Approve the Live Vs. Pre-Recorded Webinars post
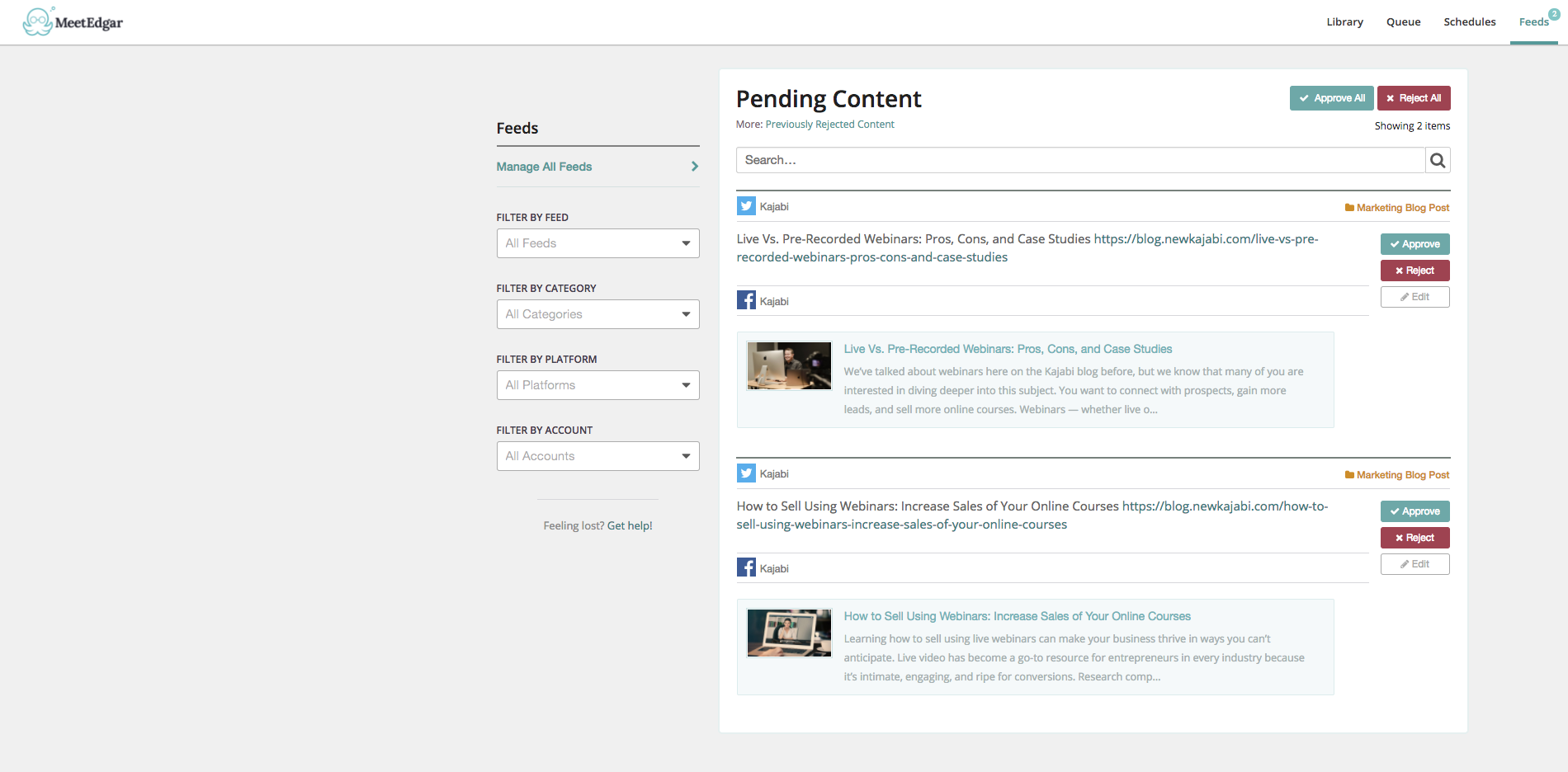 [x=1415, y=244]
